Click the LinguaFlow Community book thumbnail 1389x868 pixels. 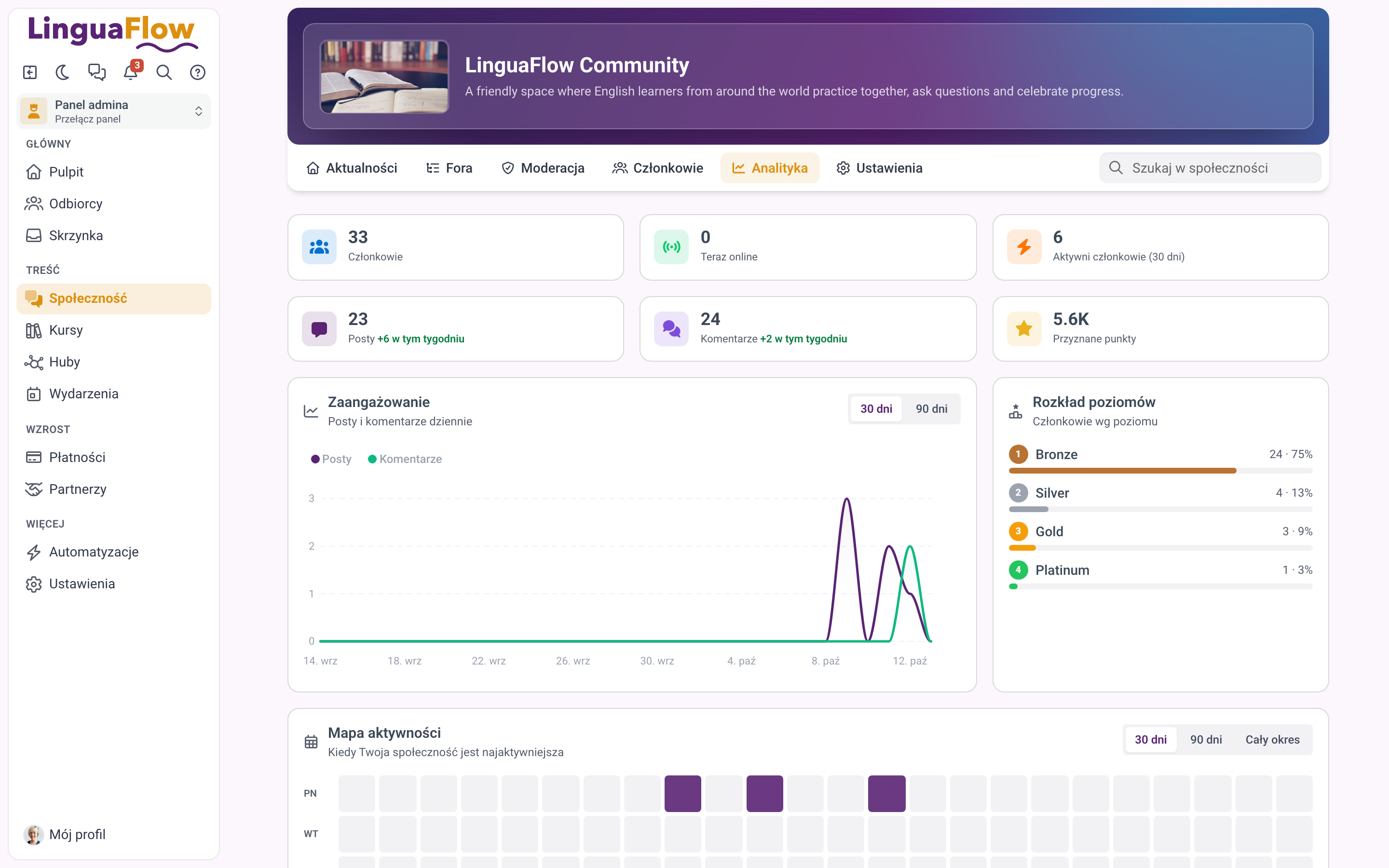(x=384, y=76)
